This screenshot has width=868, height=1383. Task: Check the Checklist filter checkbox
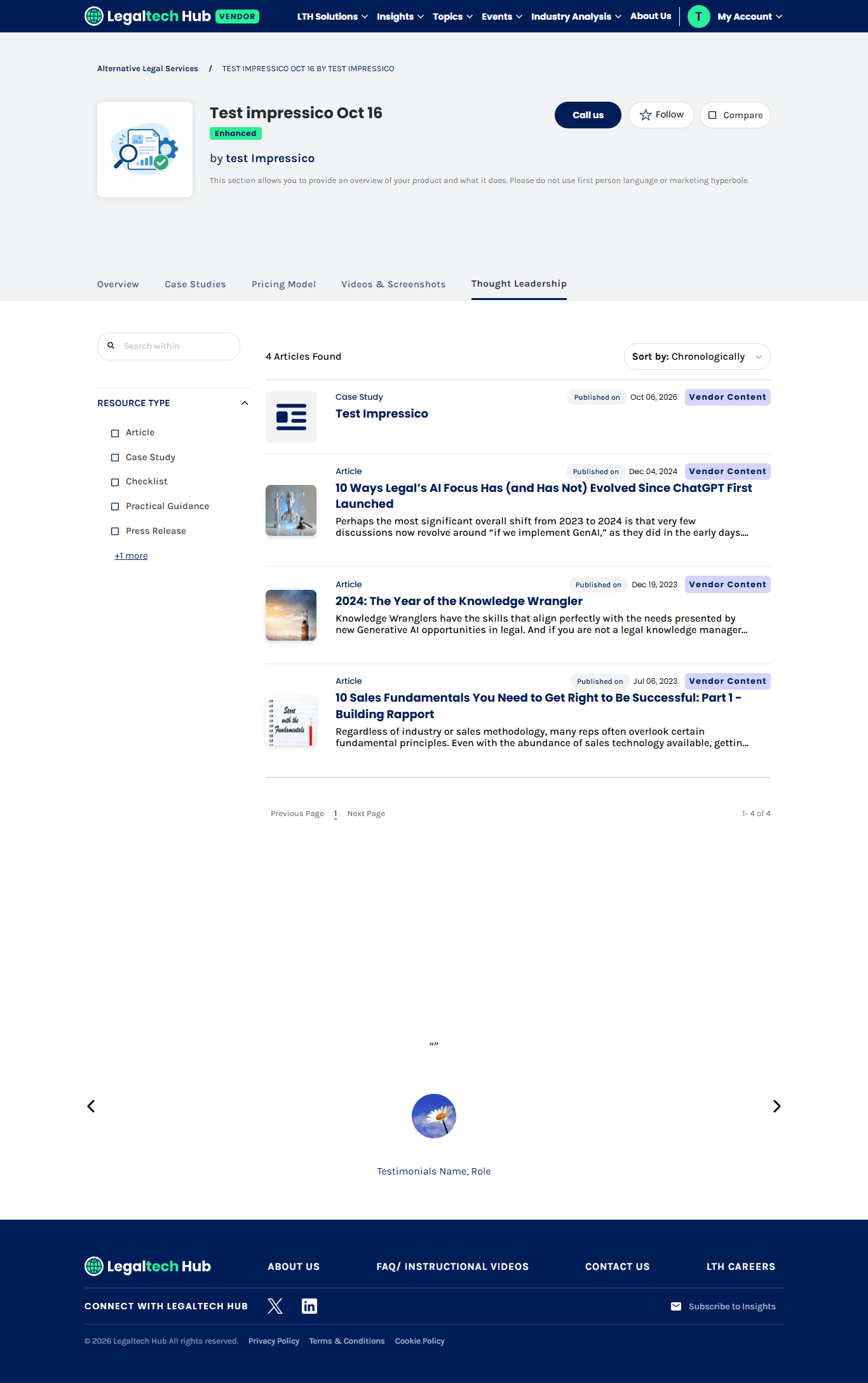tap(115, 482)
